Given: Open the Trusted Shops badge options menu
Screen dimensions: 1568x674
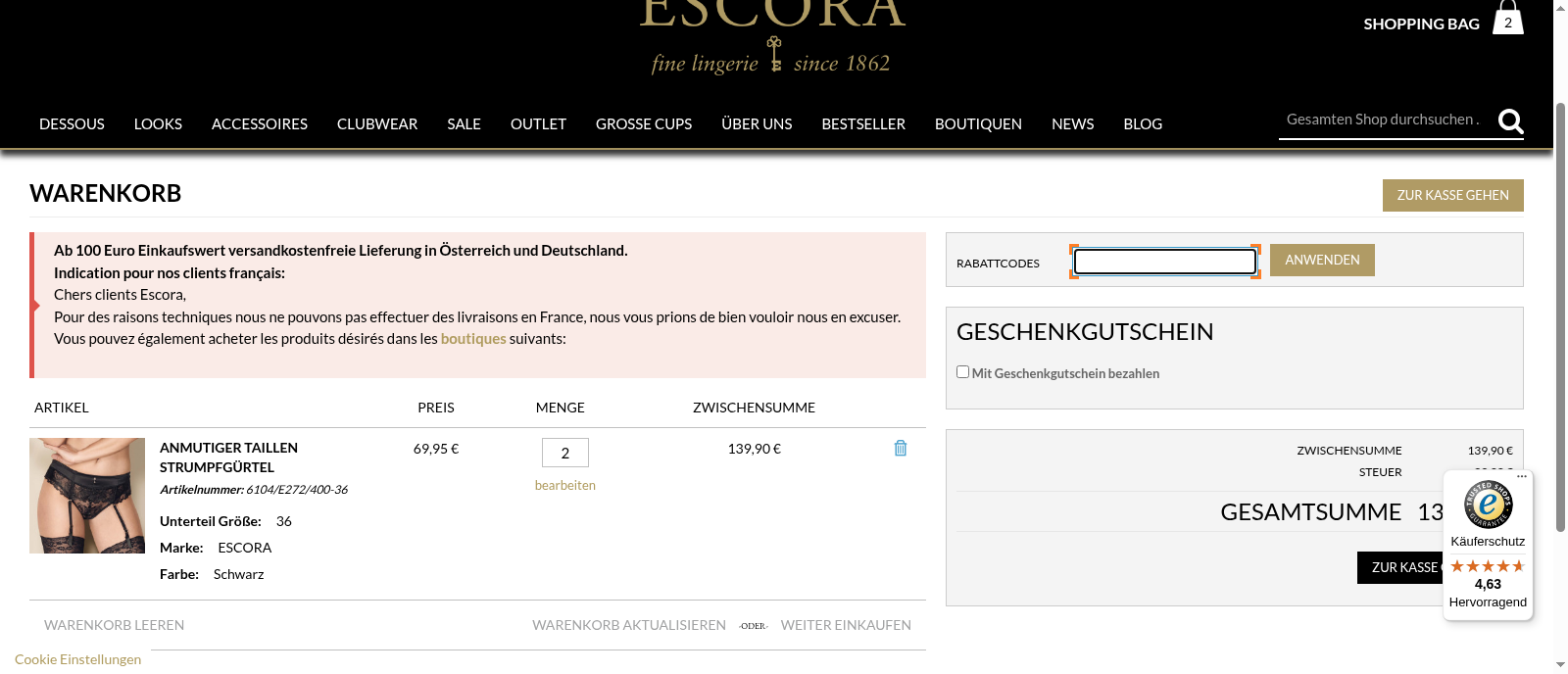Looking at the screenshot, I should [1522, 477].
